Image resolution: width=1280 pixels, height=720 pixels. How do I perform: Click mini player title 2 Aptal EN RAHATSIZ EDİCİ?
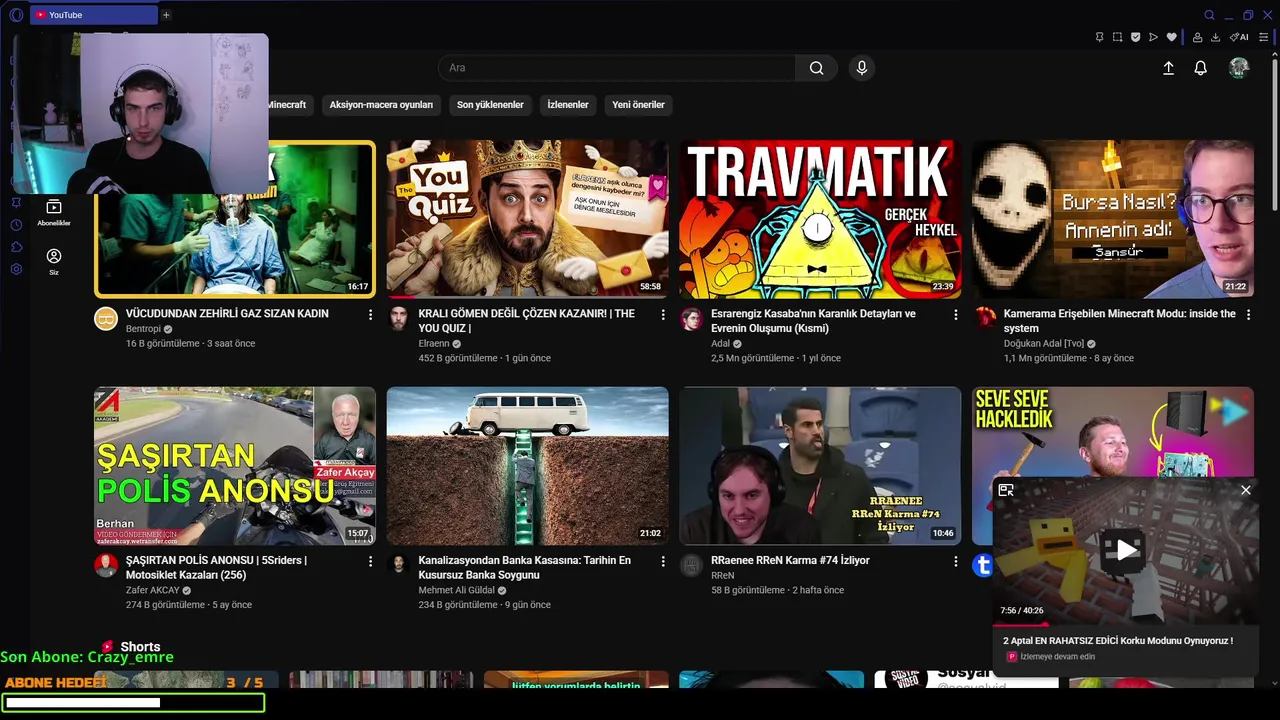click(1118, 641)
